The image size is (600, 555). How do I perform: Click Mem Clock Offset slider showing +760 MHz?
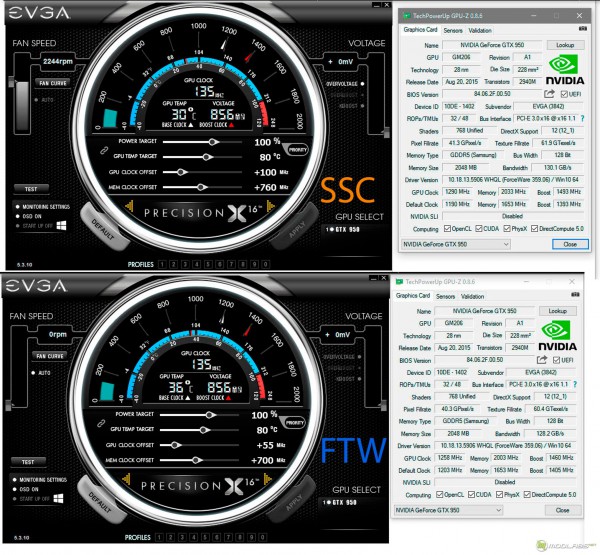tap(202, 187)
